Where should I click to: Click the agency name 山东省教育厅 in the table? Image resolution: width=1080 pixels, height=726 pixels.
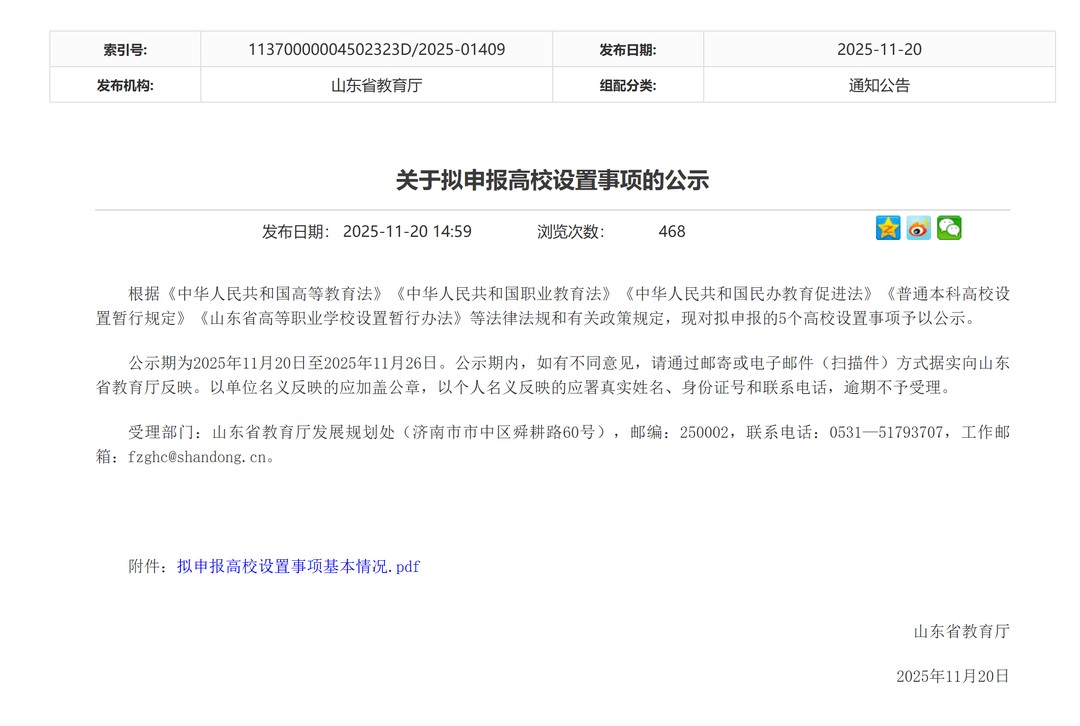click(x=375, y=85)
